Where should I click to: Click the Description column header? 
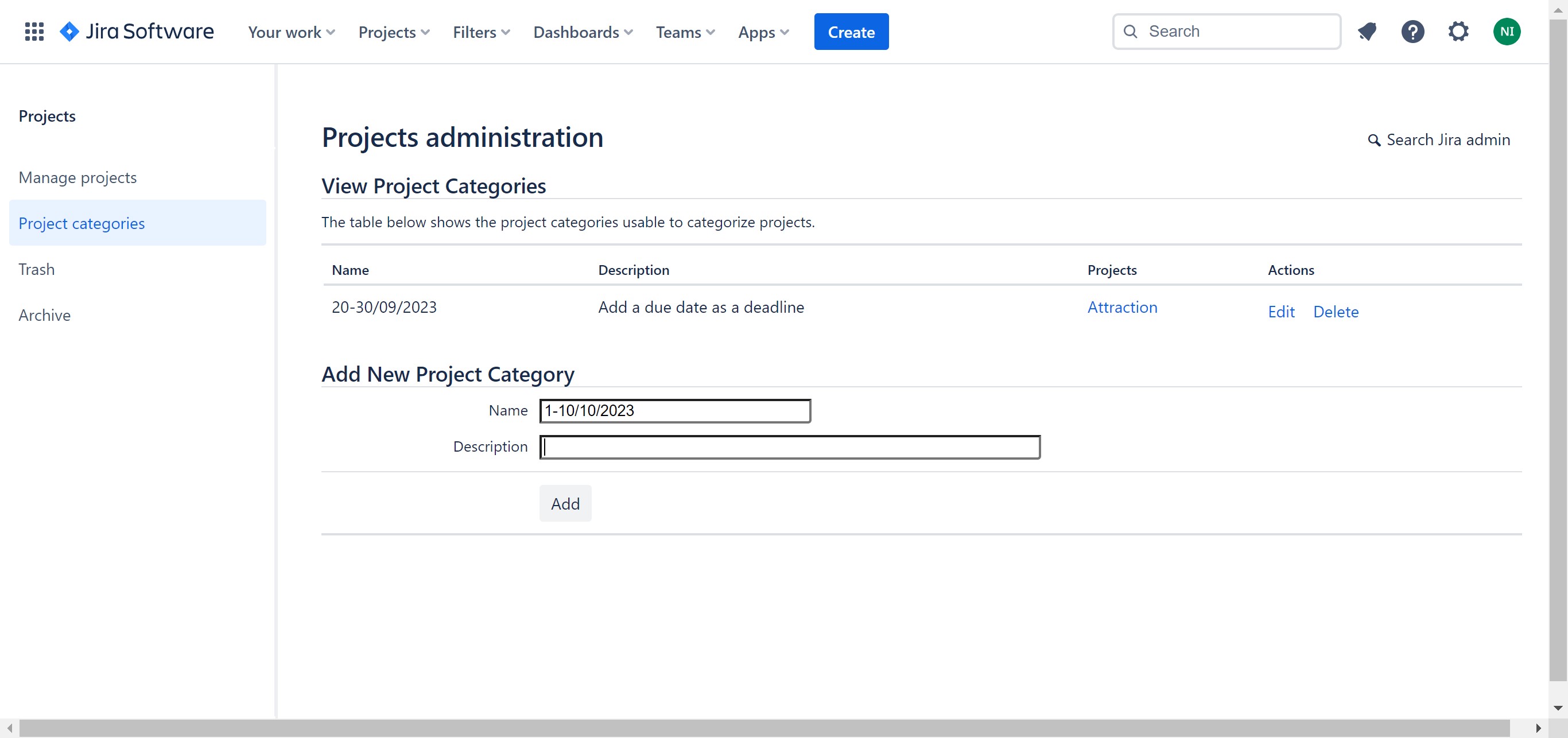pos(633,270)
